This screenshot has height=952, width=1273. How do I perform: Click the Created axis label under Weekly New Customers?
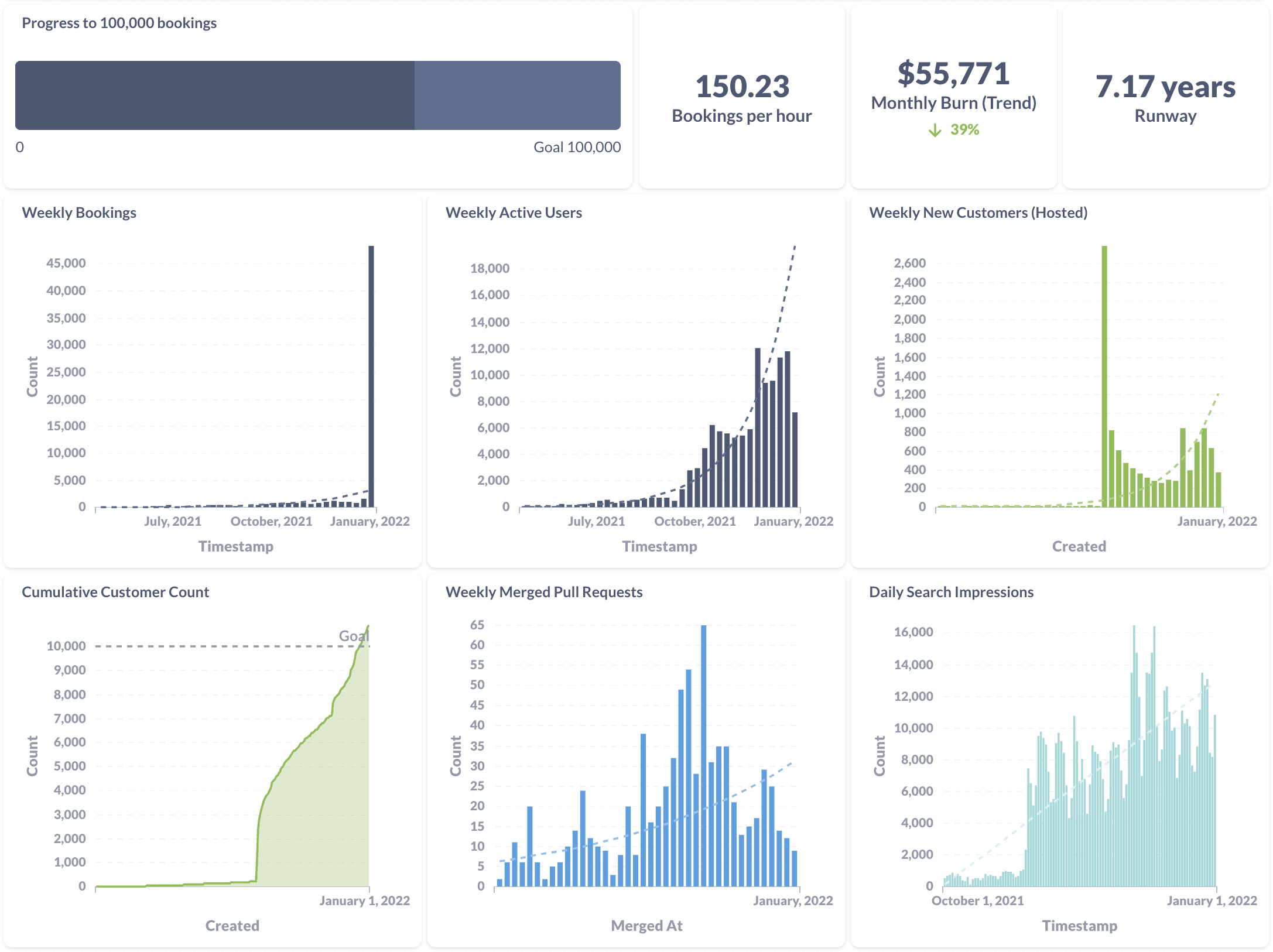[1079, 547]
